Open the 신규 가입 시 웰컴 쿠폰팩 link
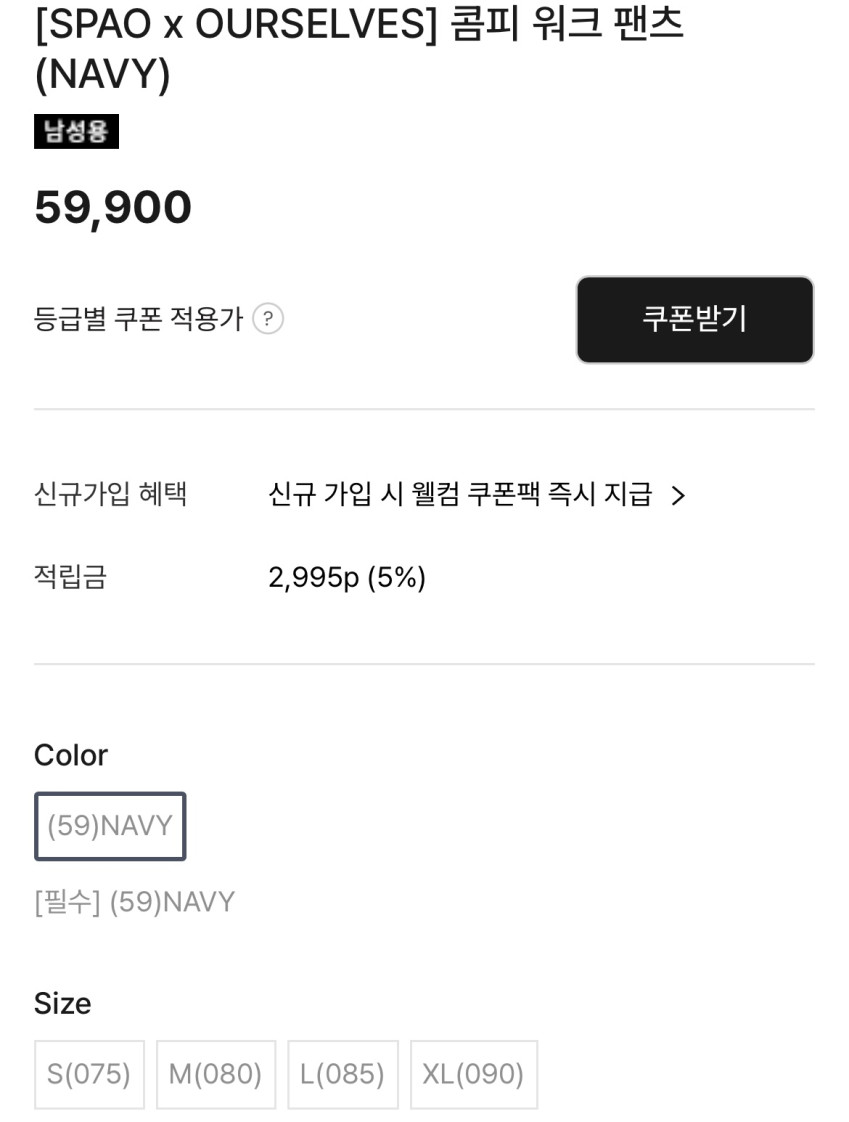This screenshot has height=1122, width=849. click(460, 494)
